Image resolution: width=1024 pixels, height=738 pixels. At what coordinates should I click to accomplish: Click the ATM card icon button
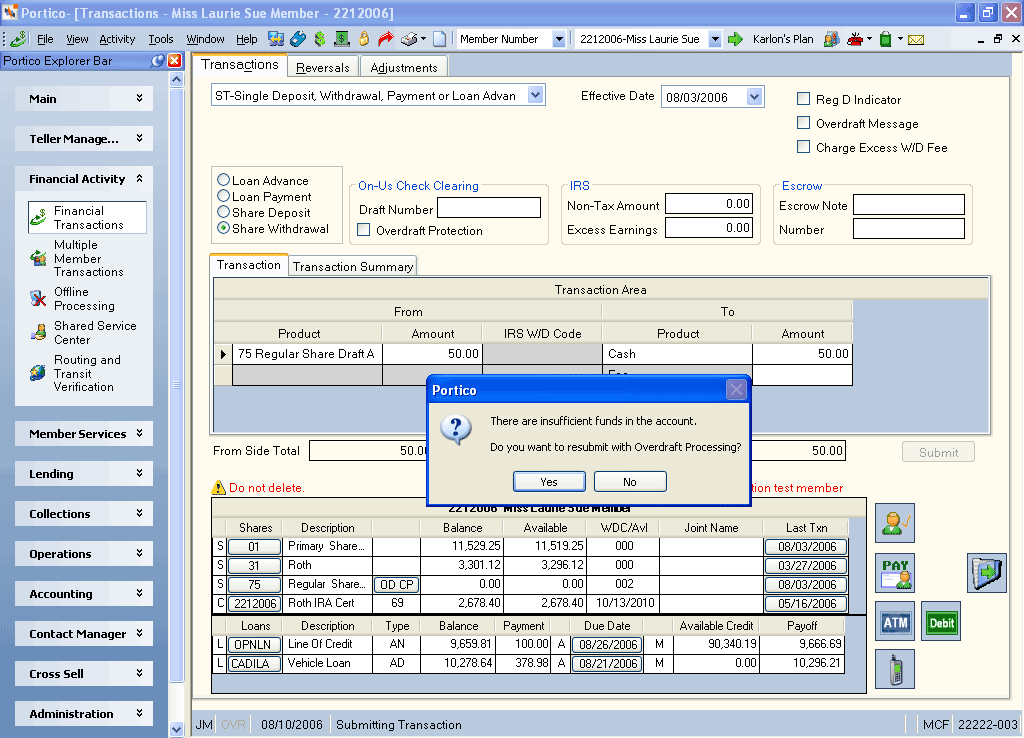point(895,621)
